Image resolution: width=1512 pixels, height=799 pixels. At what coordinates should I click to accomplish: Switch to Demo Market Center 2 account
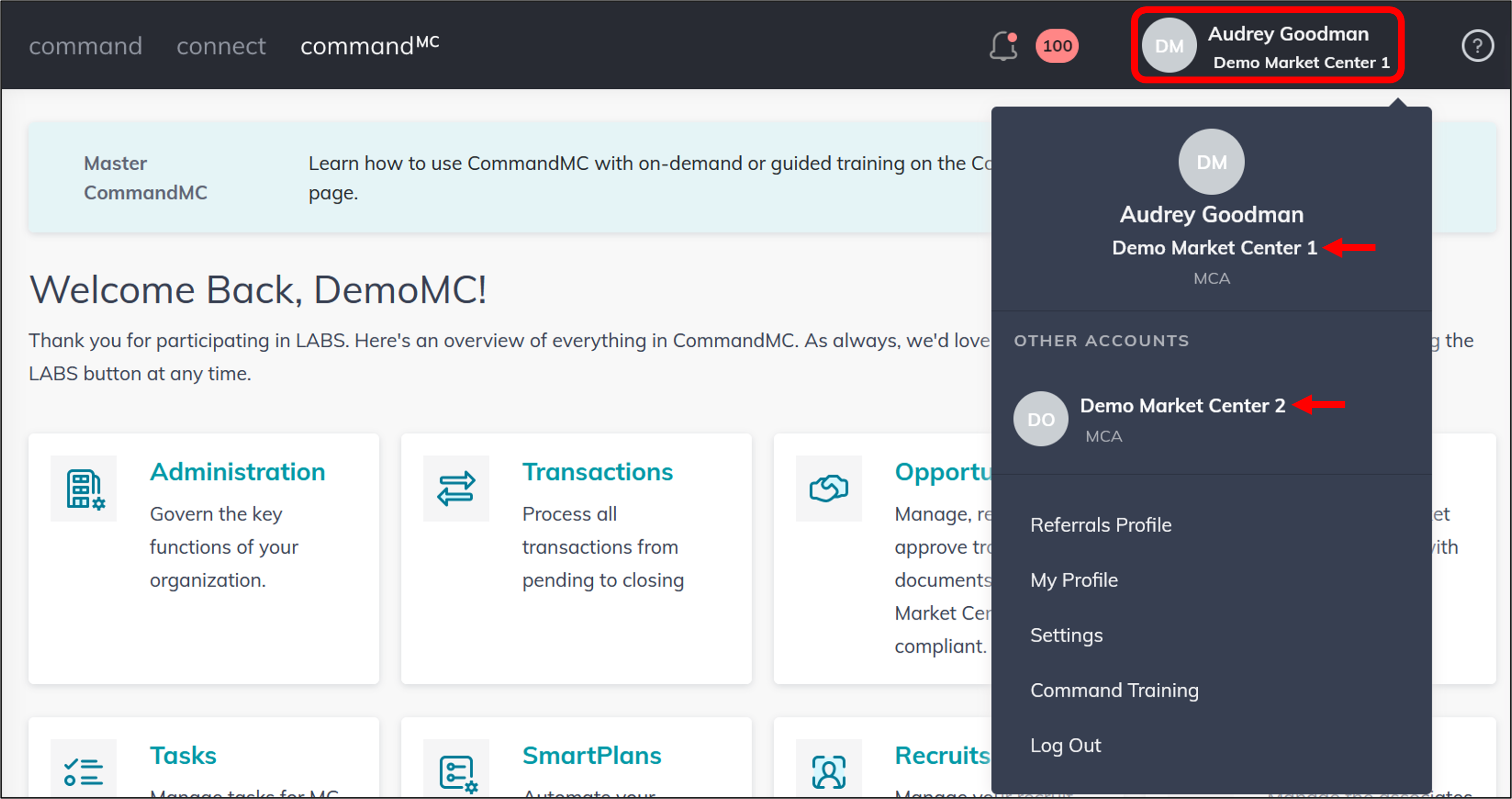coord(1182,405)
